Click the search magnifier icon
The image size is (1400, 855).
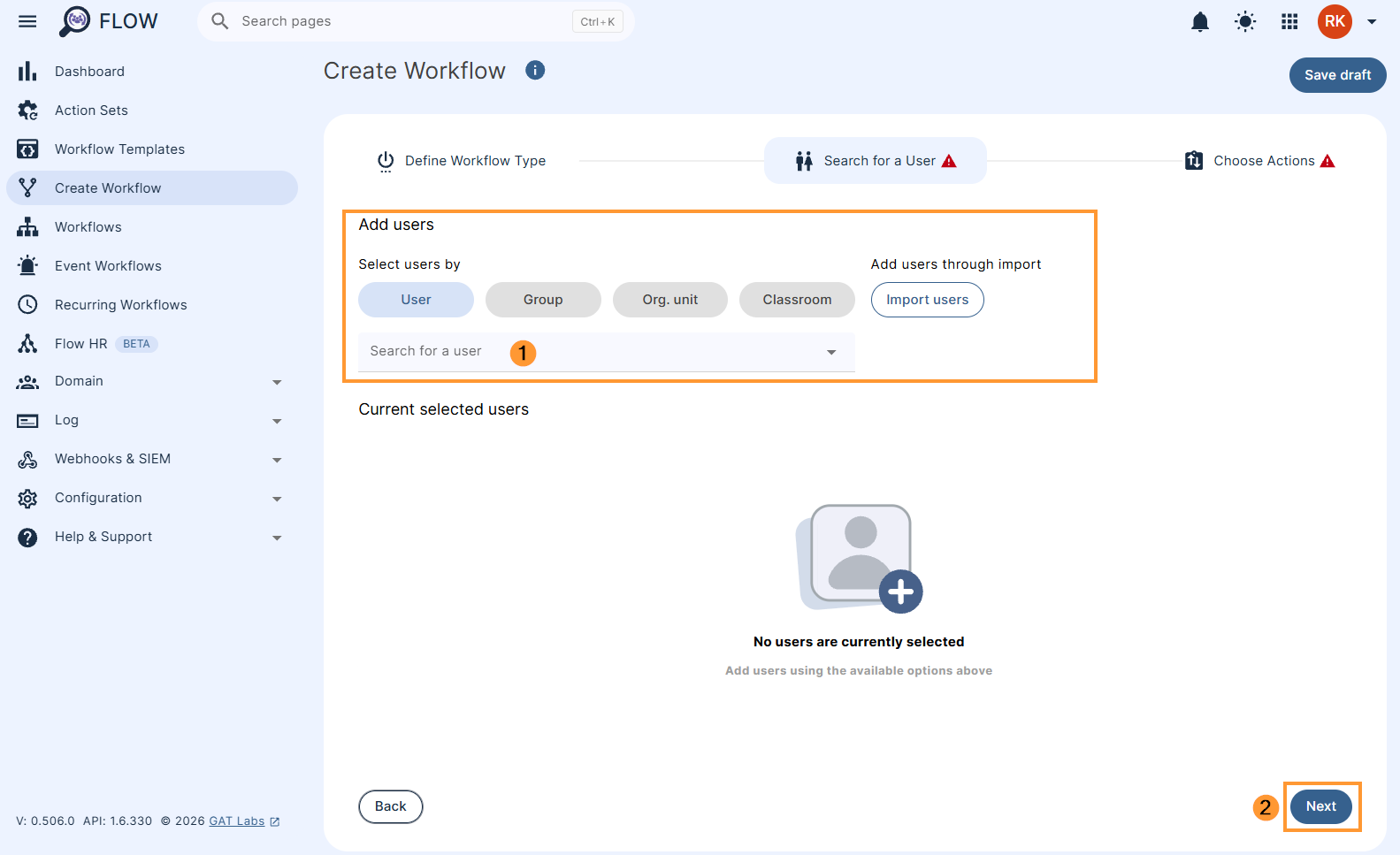pos(220,21)
